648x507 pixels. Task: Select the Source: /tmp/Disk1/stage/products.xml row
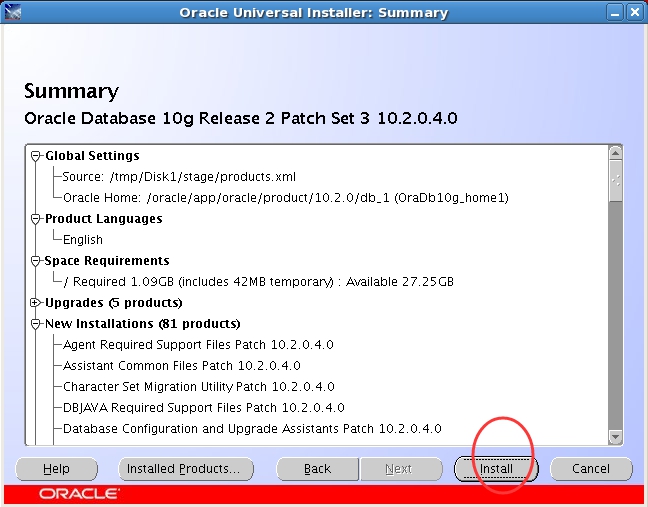tap(179, 177)
